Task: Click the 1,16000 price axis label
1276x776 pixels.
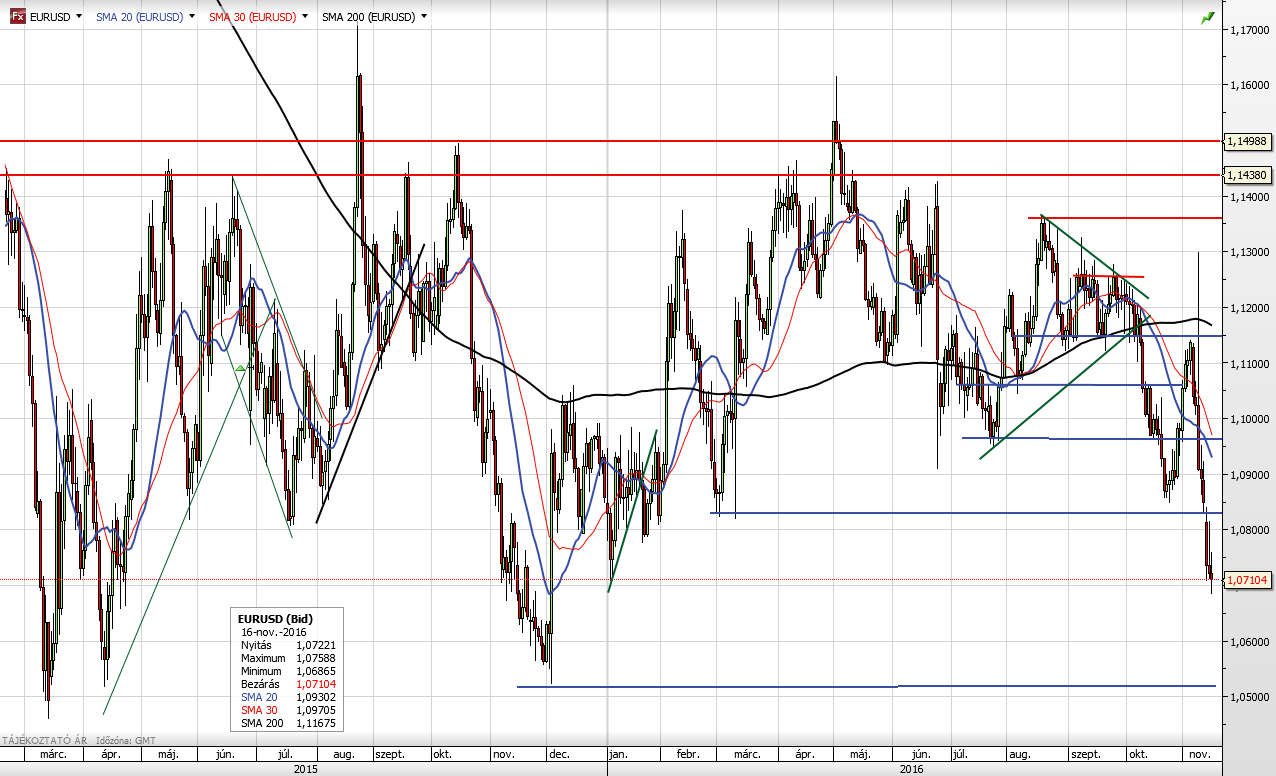Action: 1250,86
